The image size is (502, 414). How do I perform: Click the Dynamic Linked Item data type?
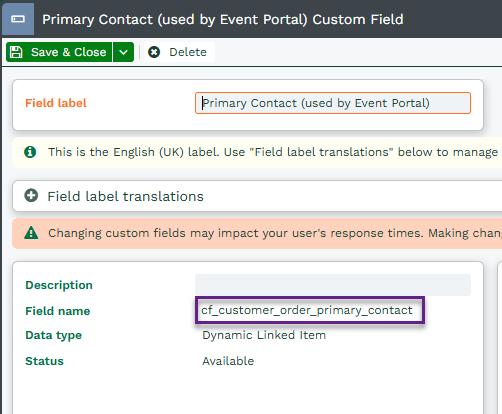point(264,335)
